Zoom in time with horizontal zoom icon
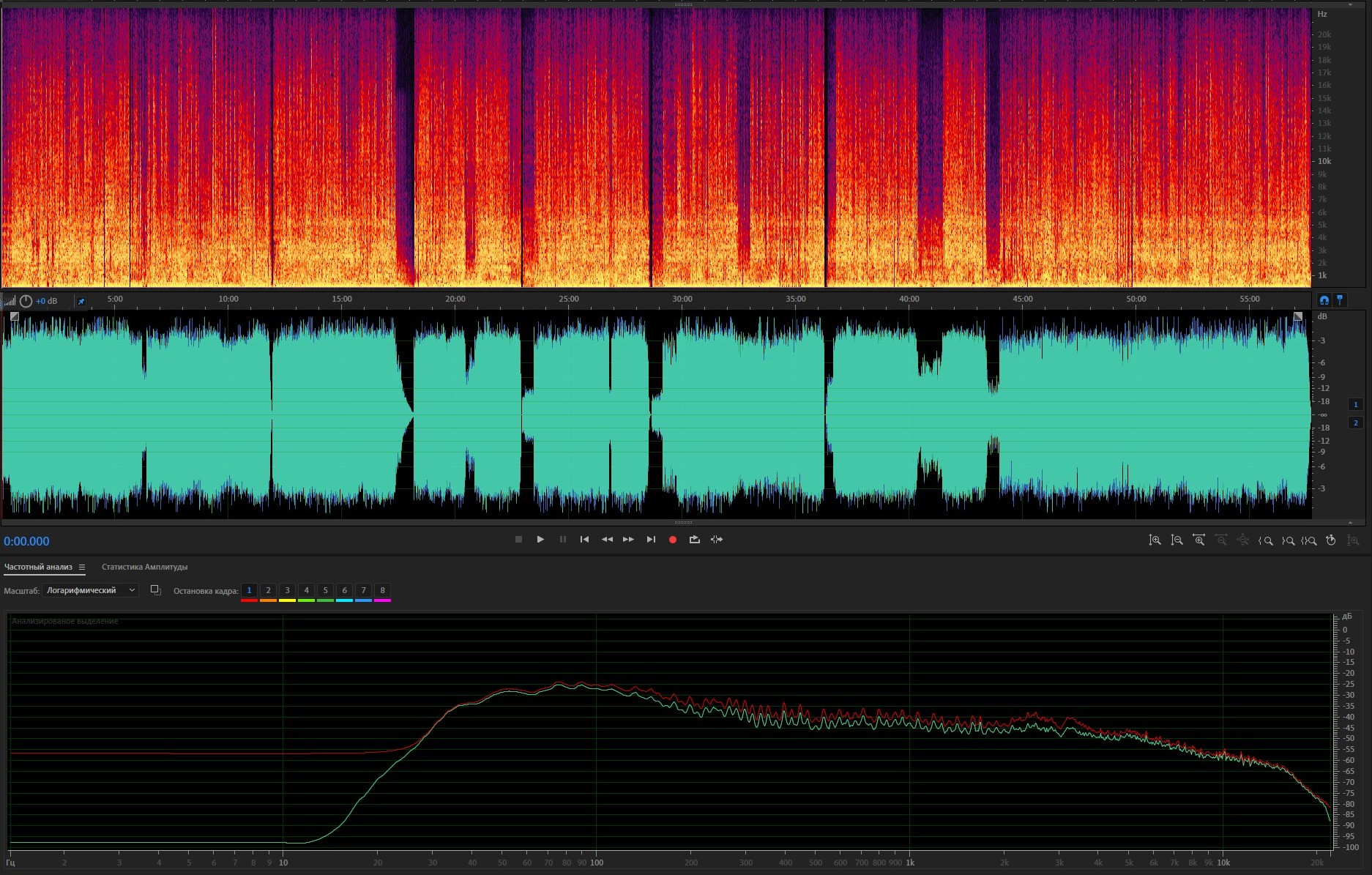 pos(1198,540)
